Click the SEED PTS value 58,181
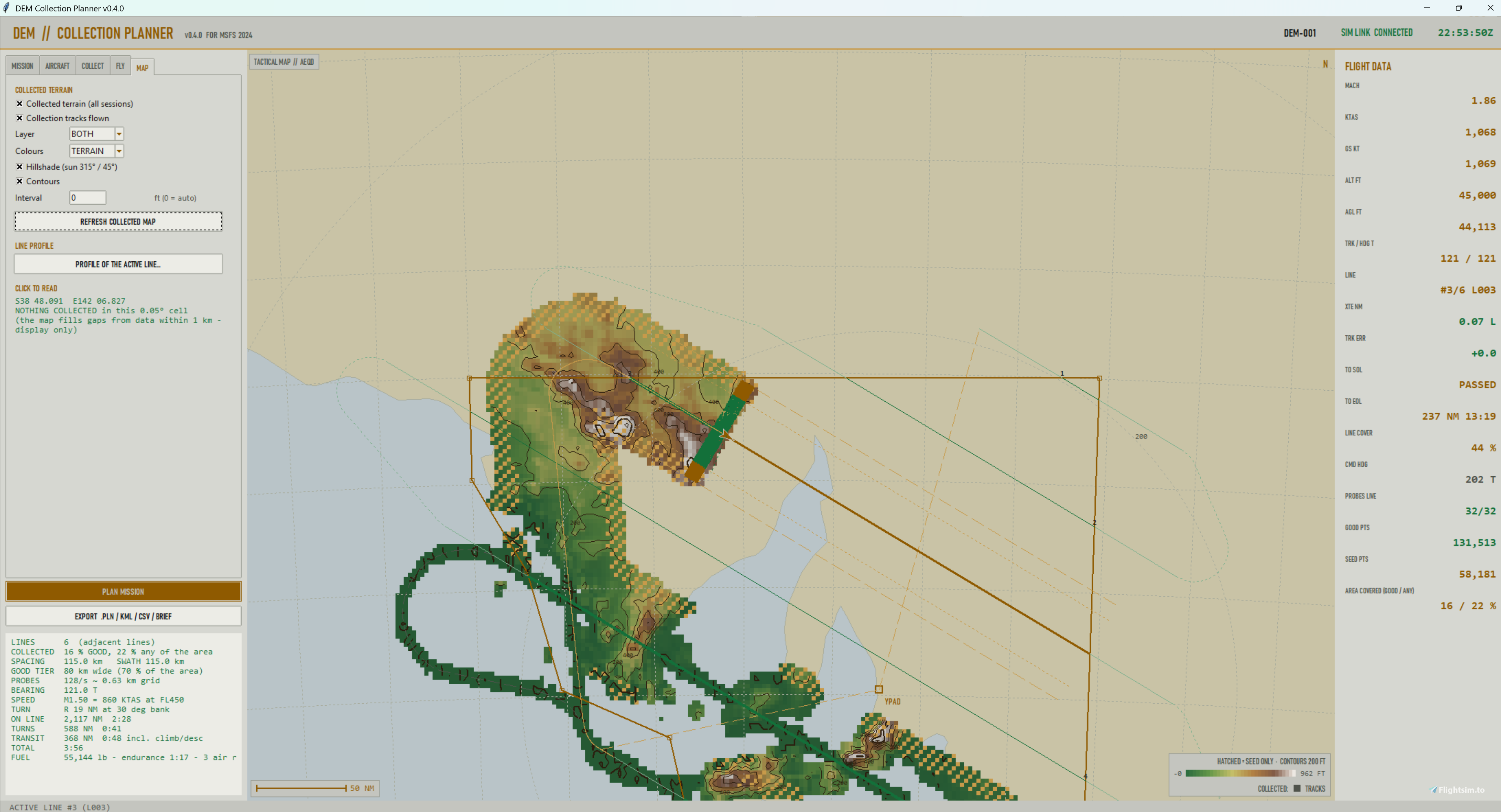Screen dimensions: 1501x812 (x=1477, y=574)
